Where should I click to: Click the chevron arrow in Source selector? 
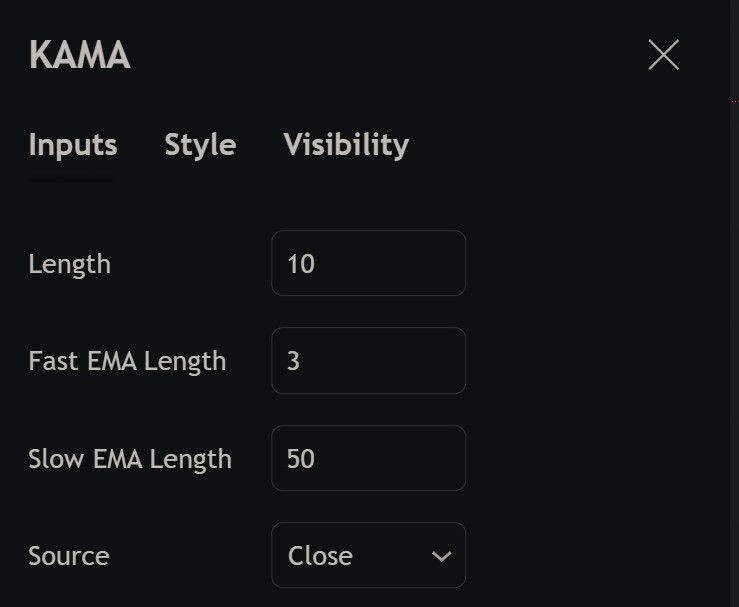point(441,556)
